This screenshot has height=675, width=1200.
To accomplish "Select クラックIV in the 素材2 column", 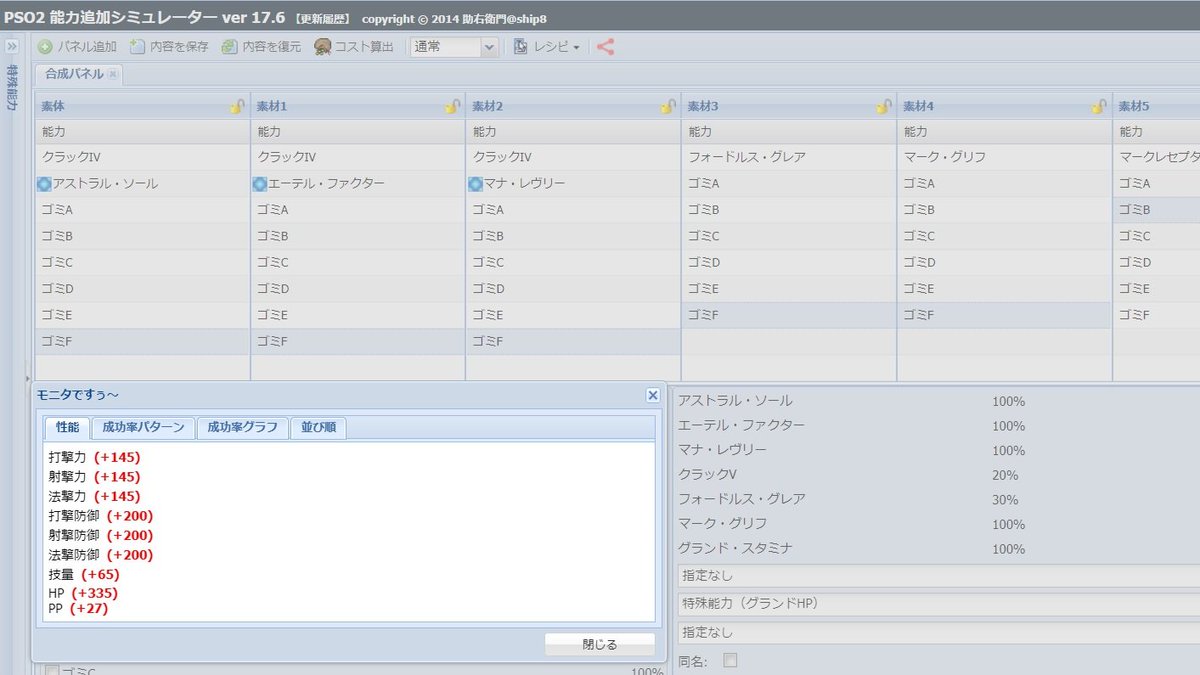I will click(573, 158).
